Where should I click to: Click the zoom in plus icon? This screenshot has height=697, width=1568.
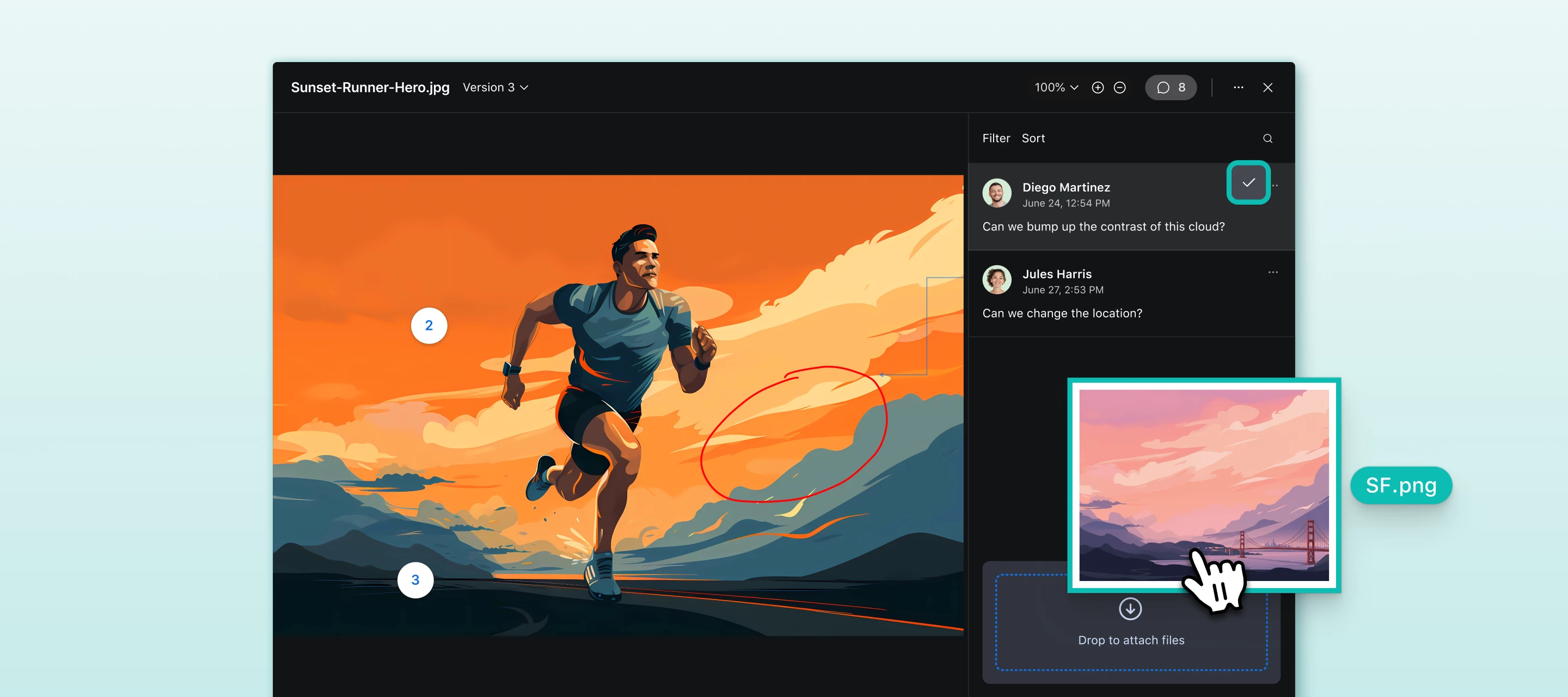tap(1098, 88)
